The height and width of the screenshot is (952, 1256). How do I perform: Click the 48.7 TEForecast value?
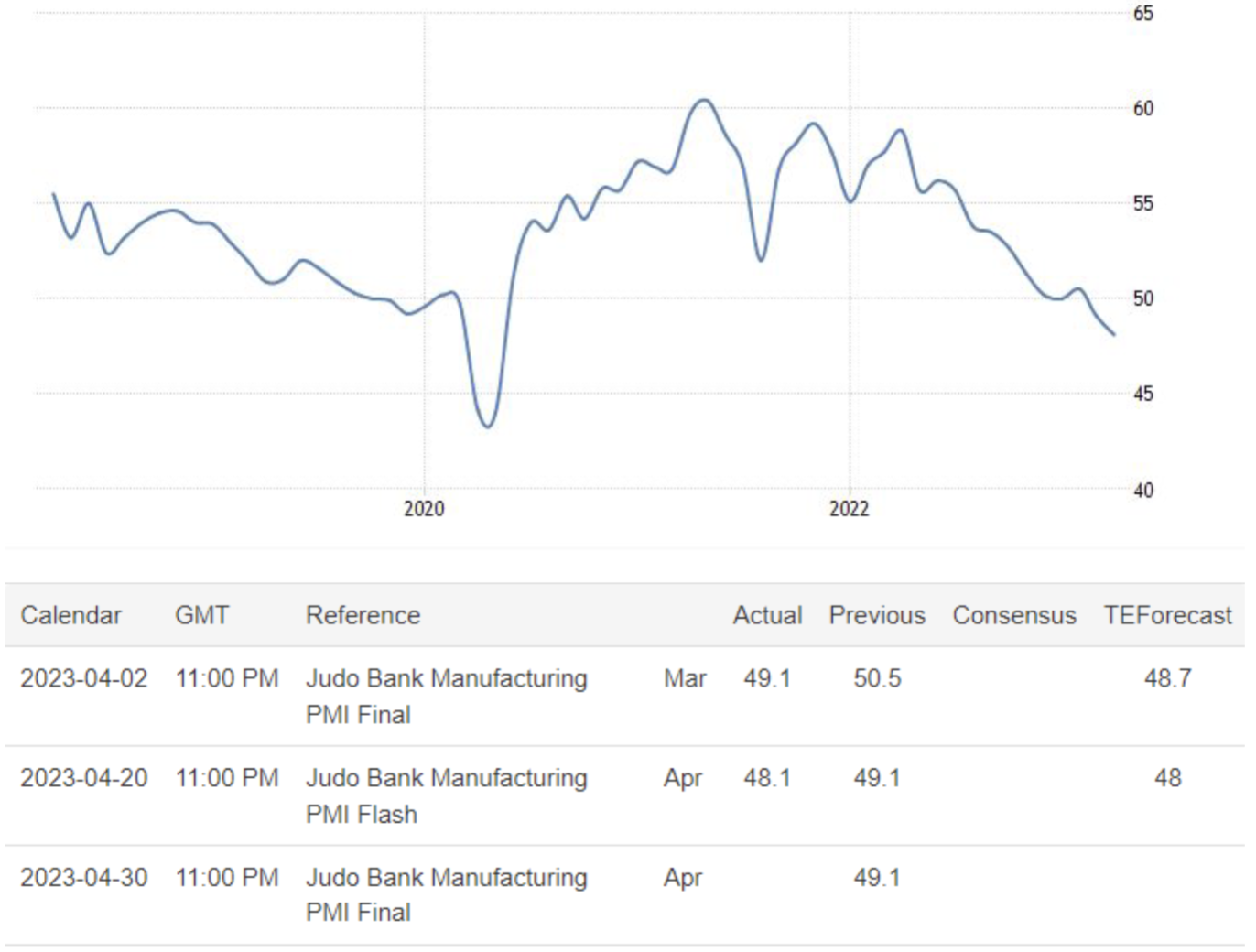pos(1167,678)
